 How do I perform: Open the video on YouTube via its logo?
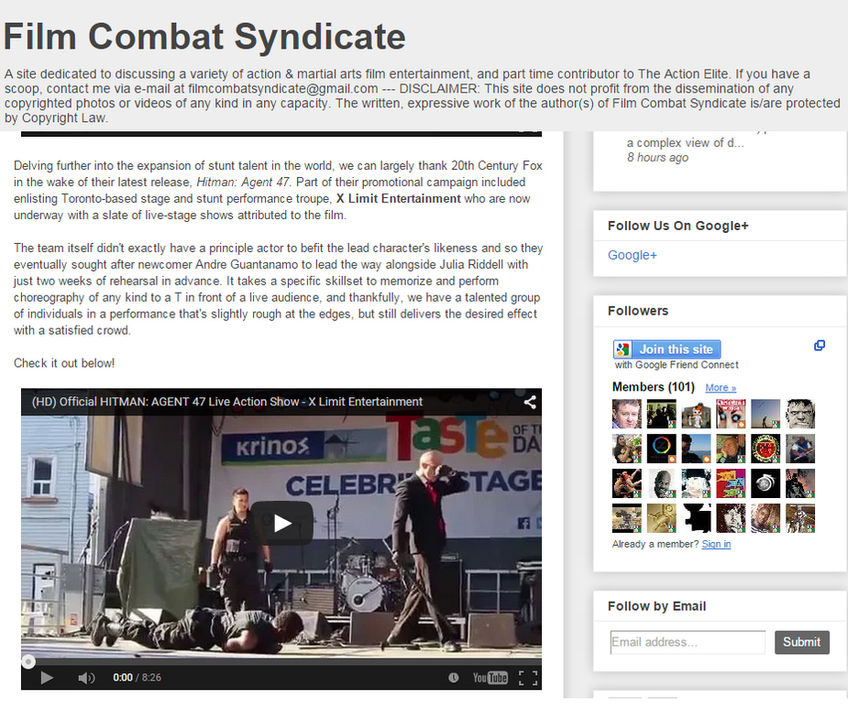tap(490, 678)
